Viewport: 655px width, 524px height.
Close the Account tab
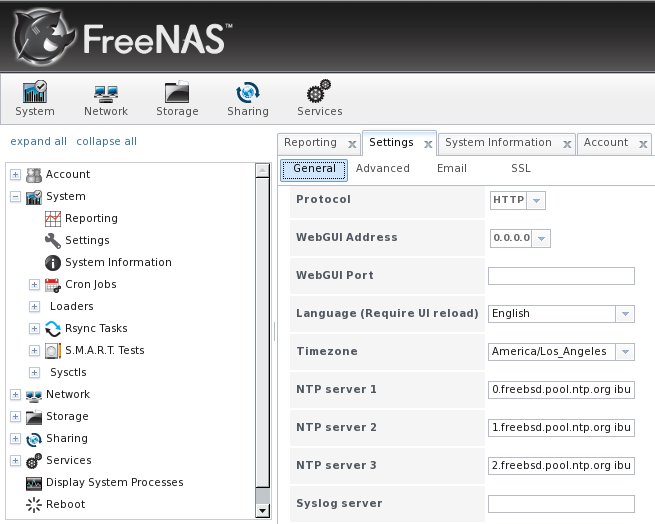(643, 144)
